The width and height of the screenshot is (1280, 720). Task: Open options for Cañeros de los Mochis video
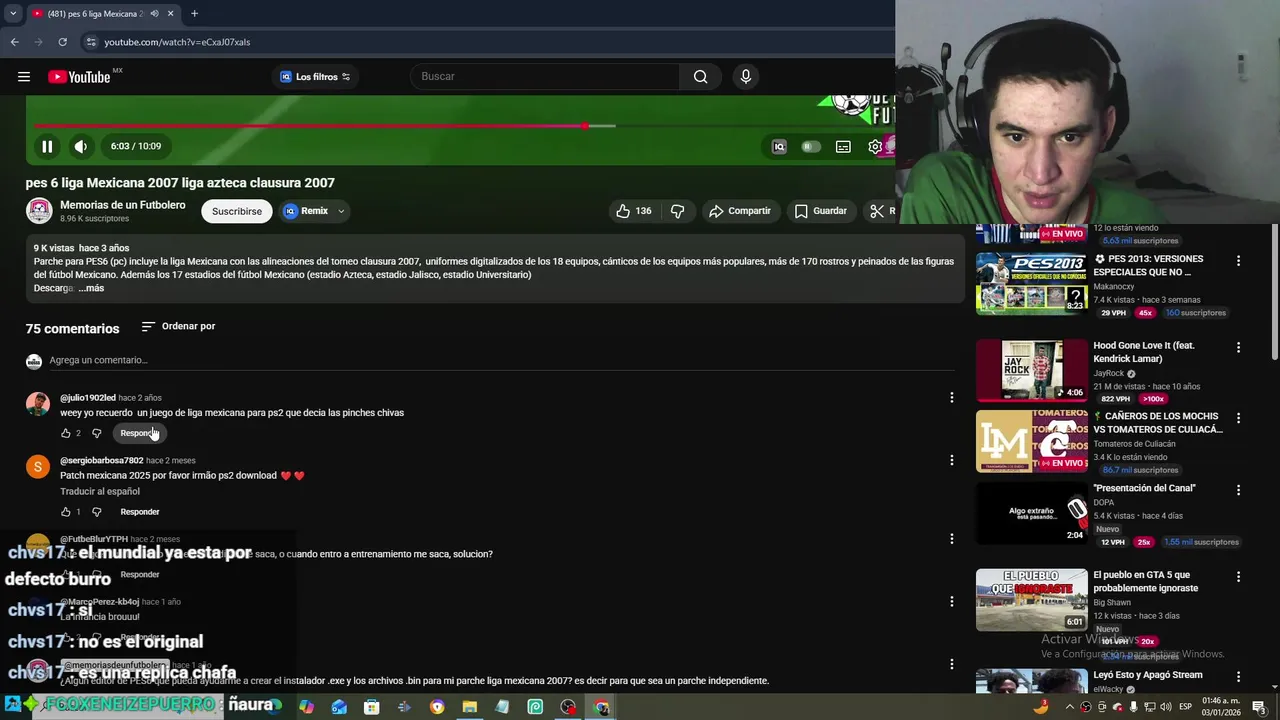1238,418
